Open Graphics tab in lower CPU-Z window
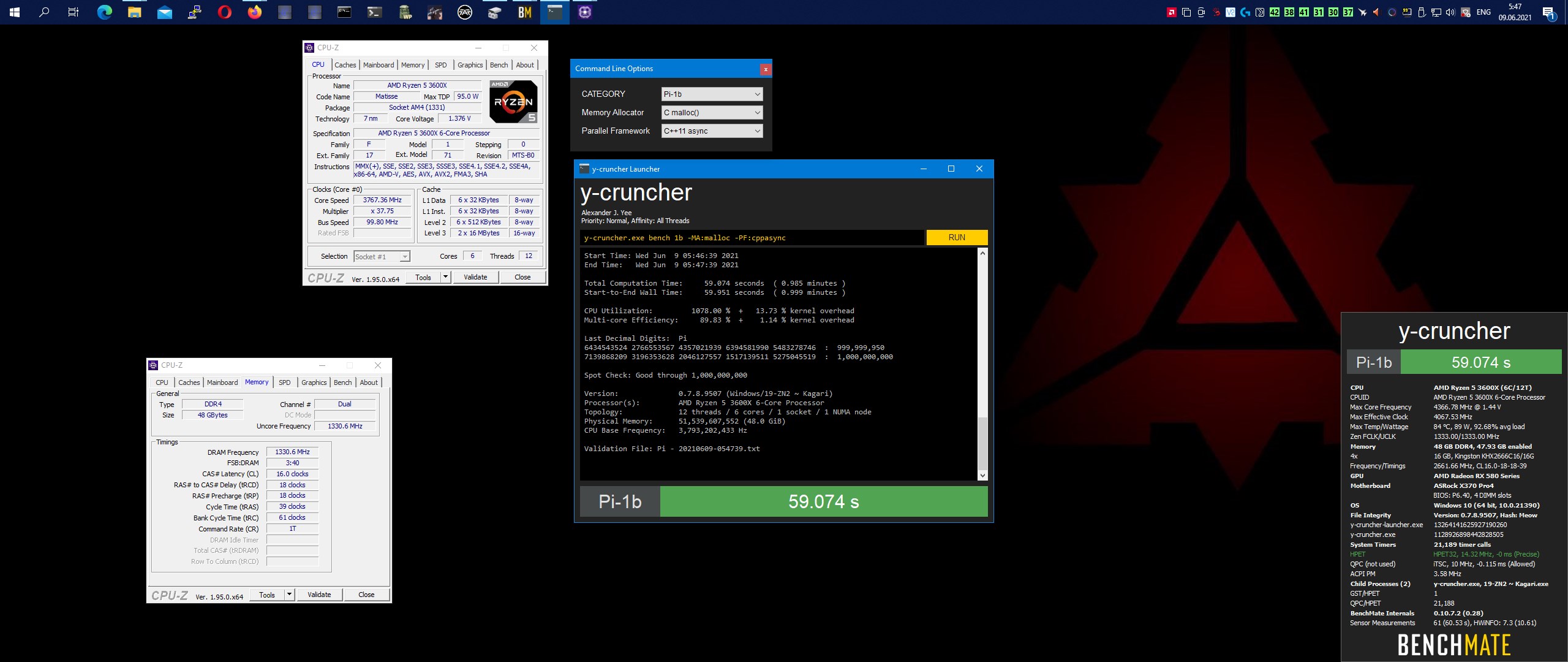Image resolution: width=1568 pixels, height=662 pixels. (314, 382)
